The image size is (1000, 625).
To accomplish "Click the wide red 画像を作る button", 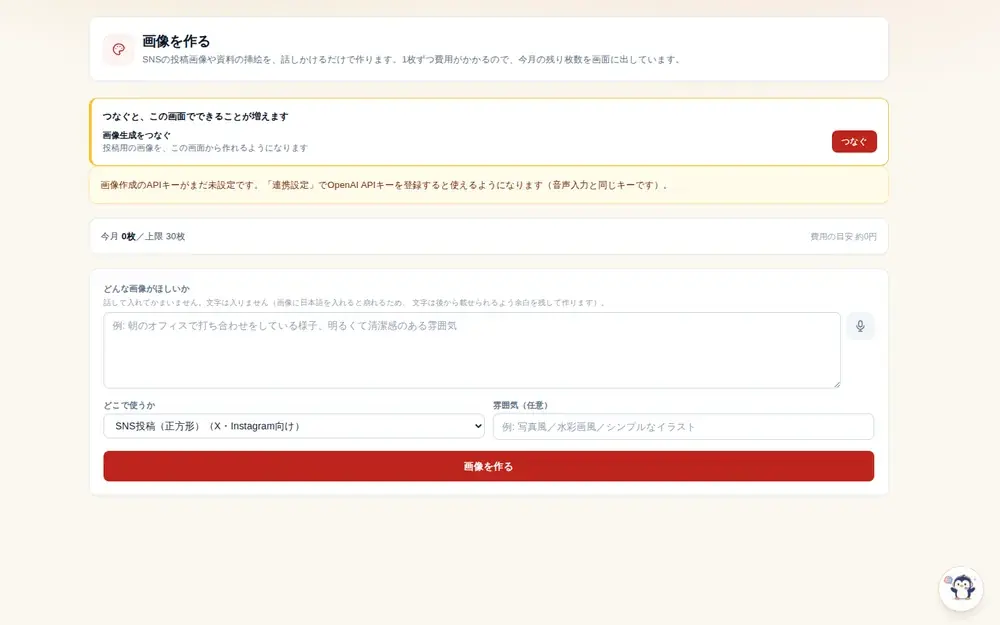I will pyautogui.click(x=489, y=466).
